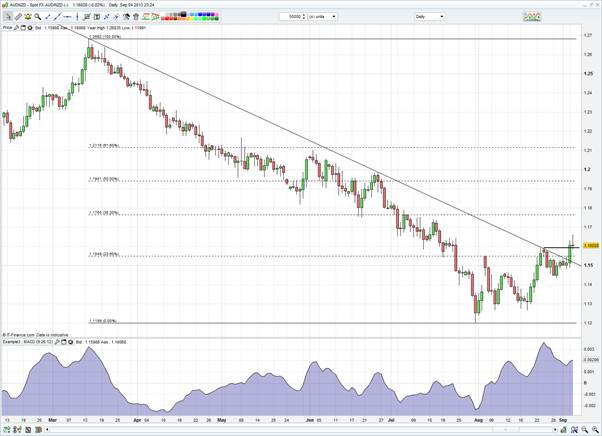Click the IT-Finance.com data notice
Screen dimensions: 602x436
[x=36, y=335]
